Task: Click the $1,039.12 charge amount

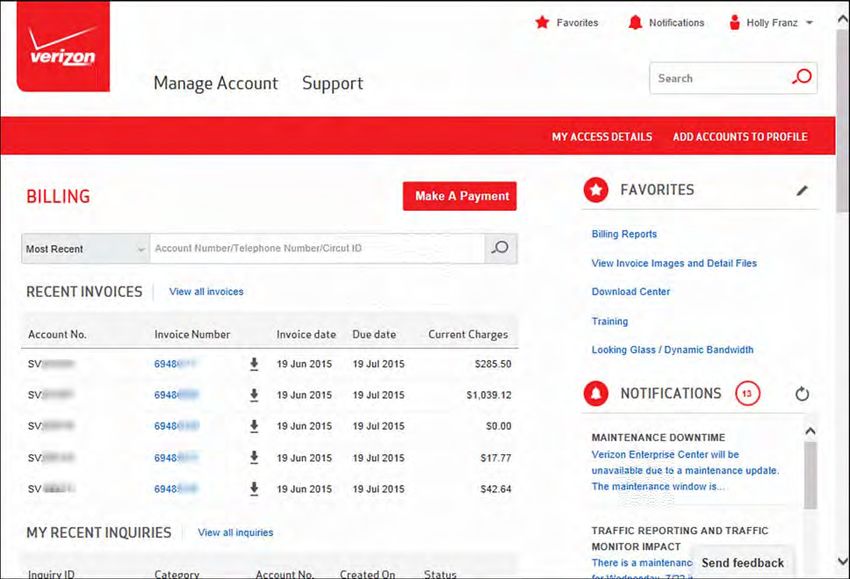Action: [488, 395]
